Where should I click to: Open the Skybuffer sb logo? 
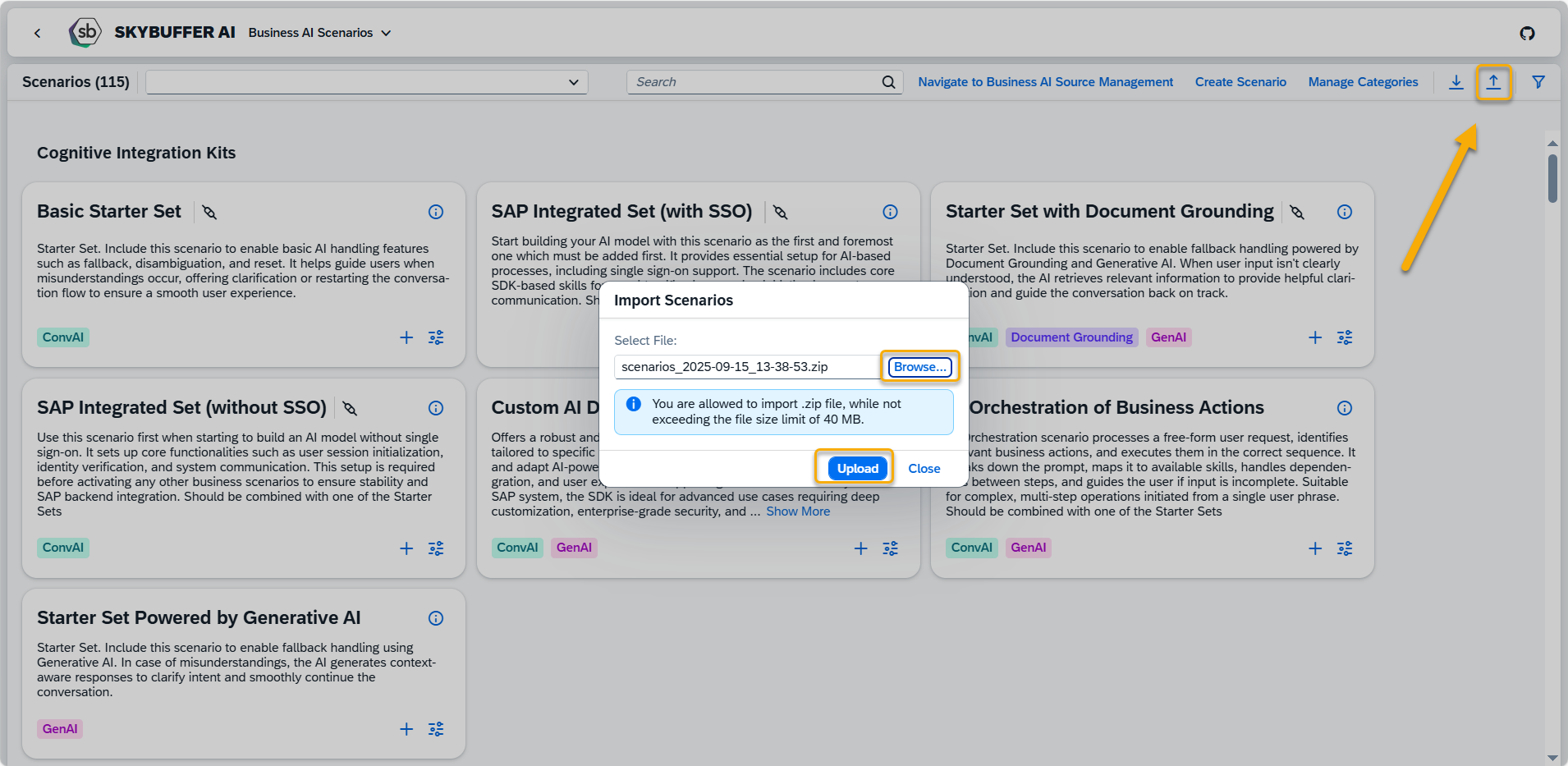point(85,33)
